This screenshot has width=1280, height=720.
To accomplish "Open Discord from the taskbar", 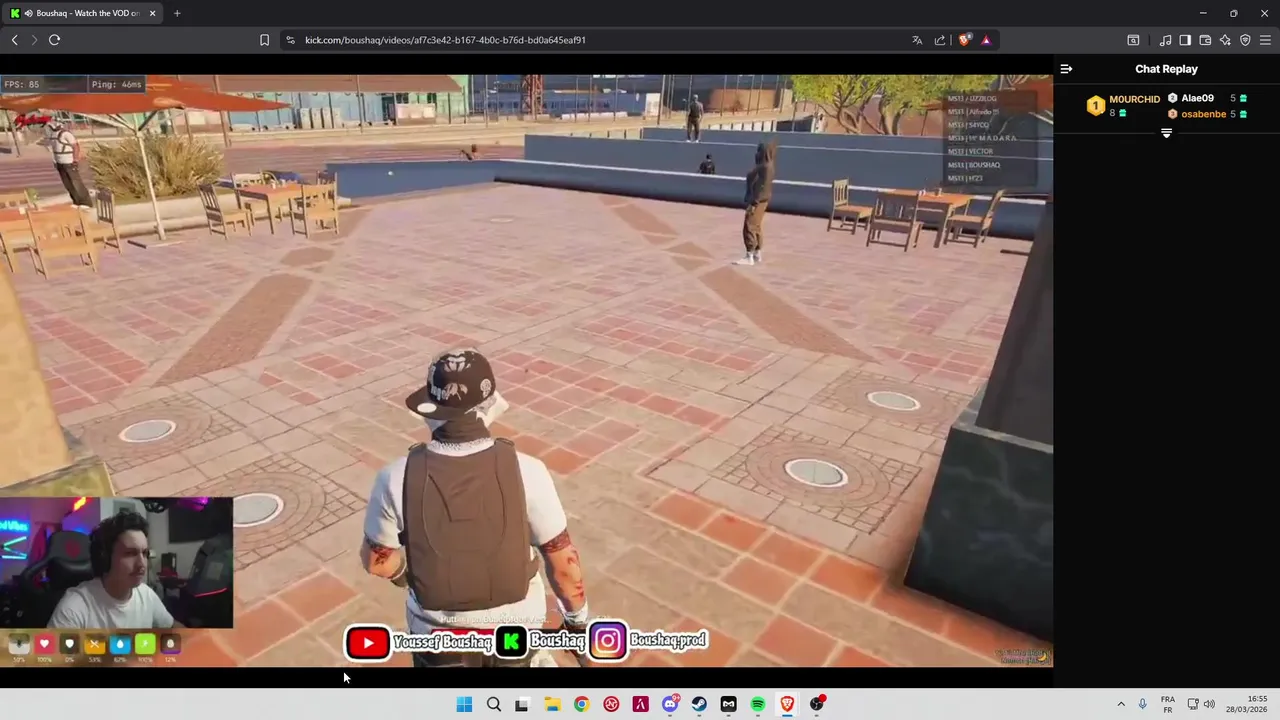I will [x=670, y=704].
